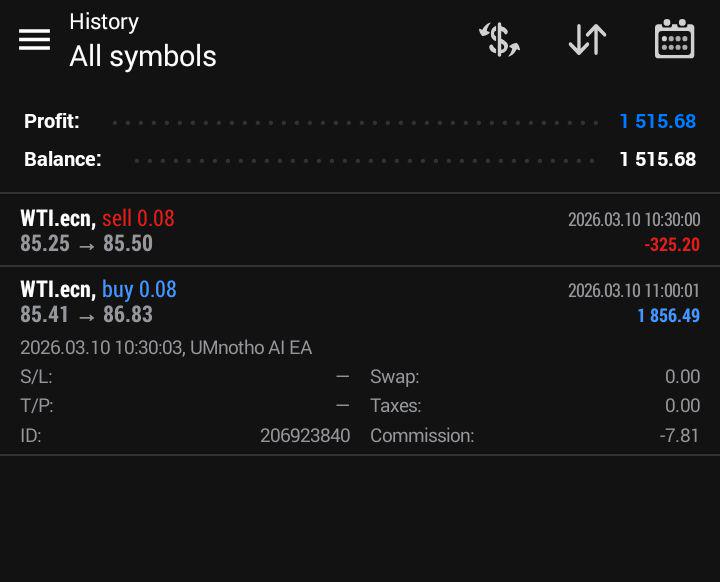Open the hamburger navigation menu
This screenshot has height=582, width=720.
pos(34,40)
